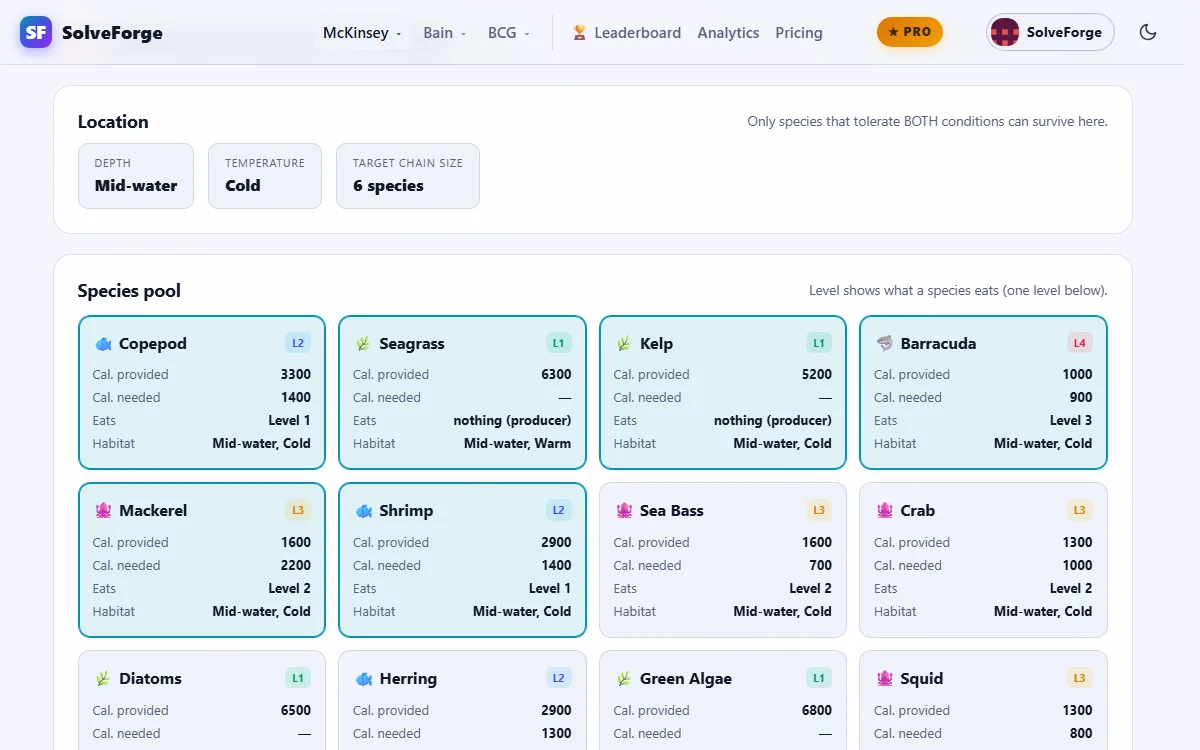
Task: Click the Diatoms plant icon
Action: click(x=102, y=678)
